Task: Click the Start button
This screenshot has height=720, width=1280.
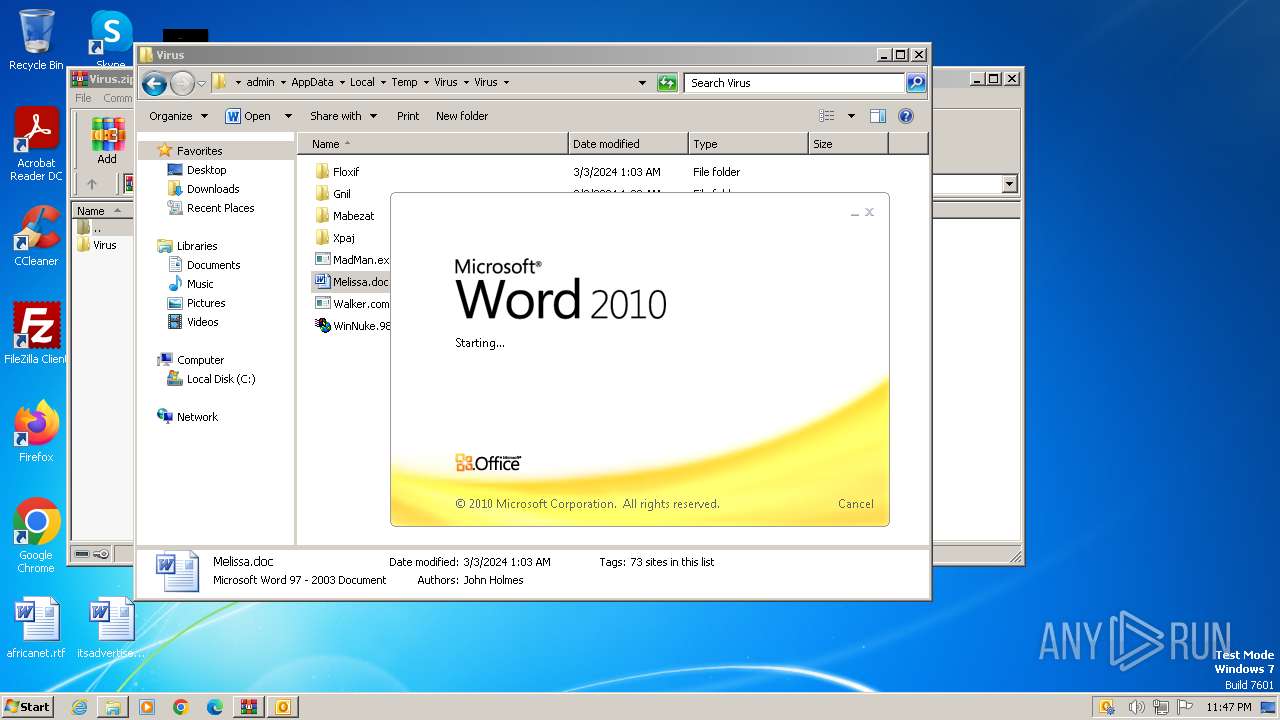Action: tap(28, 707)
